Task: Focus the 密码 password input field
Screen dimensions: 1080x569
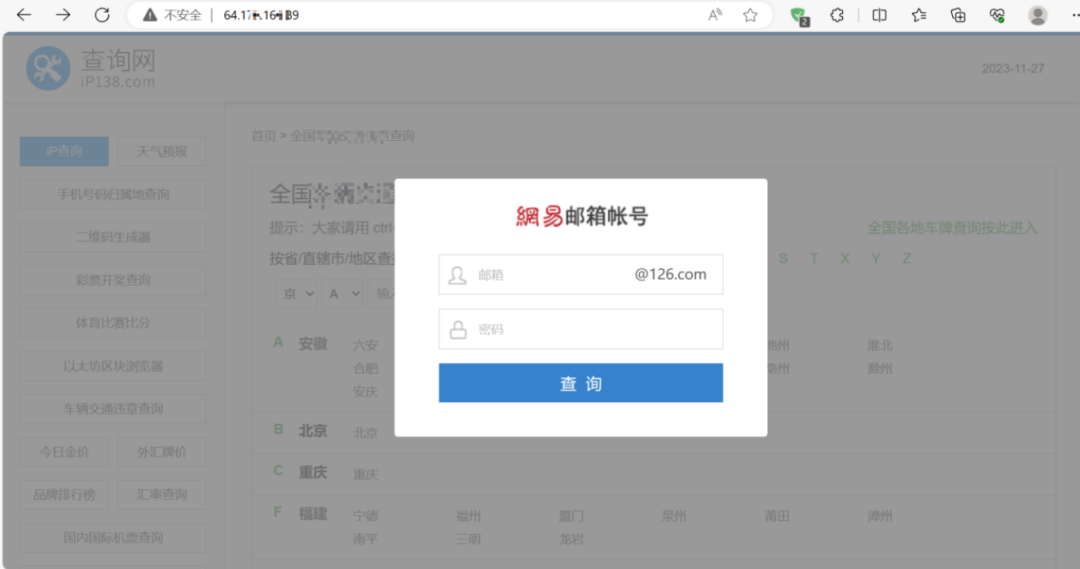Action: click(581, 329)
